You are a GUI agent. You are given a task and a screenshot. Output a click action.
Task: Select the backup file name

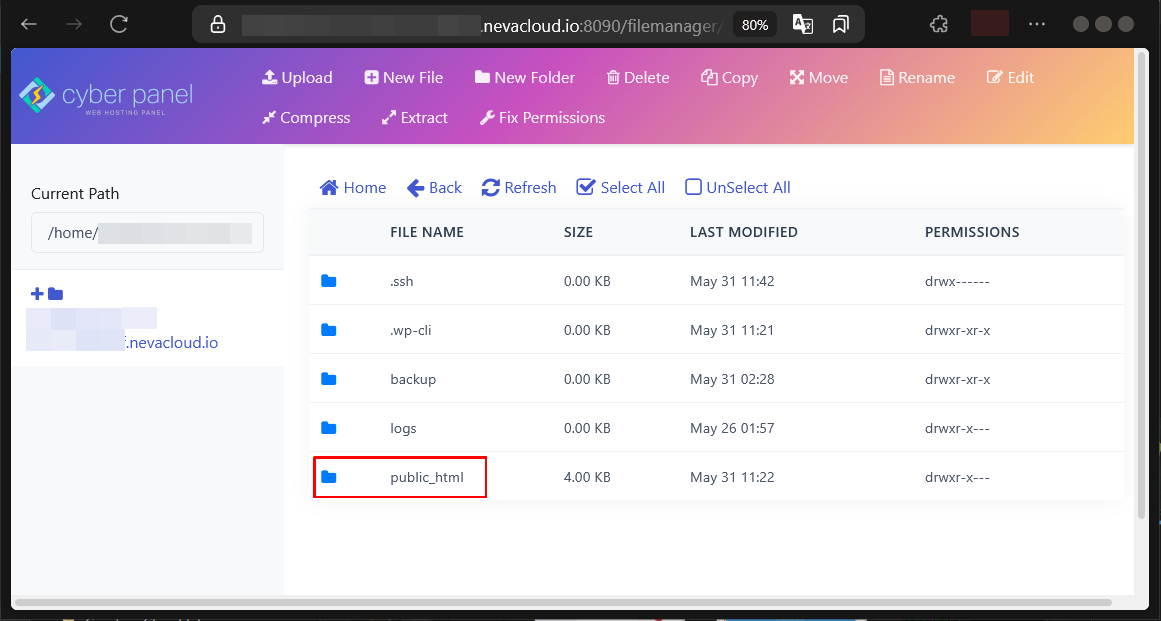coord(413,379)
